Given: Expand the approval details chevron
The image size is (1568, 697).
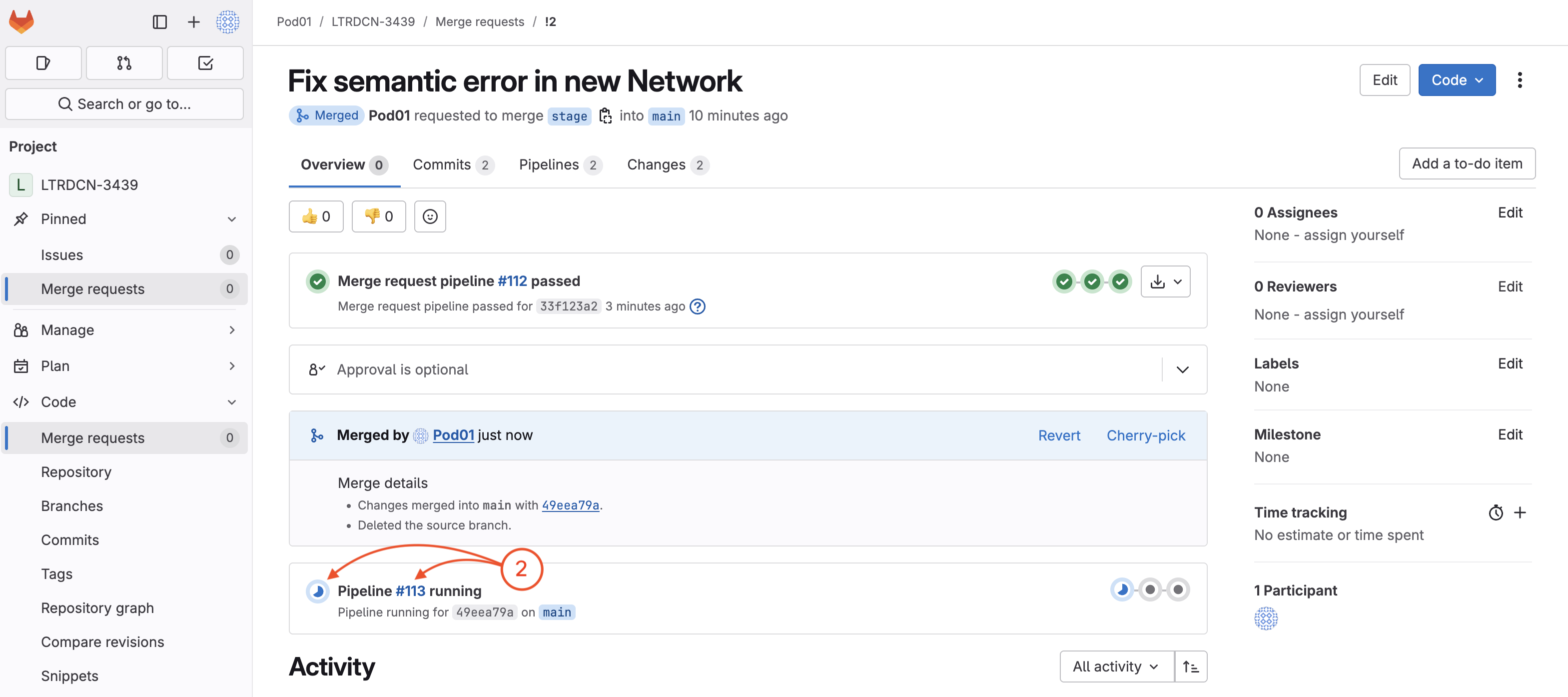Looking at the screenshot, I should click(x=1182, y=370).
